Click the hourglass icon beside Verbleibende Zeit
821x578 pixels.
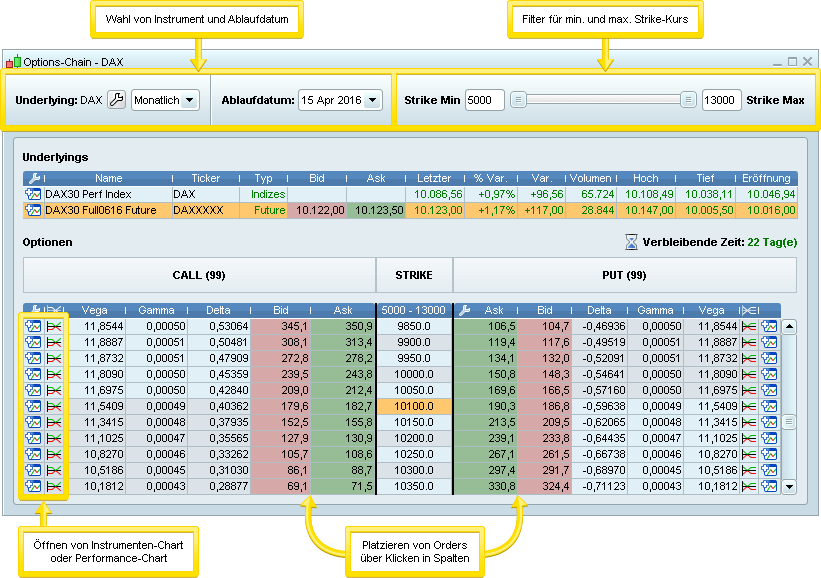[631, 242]
